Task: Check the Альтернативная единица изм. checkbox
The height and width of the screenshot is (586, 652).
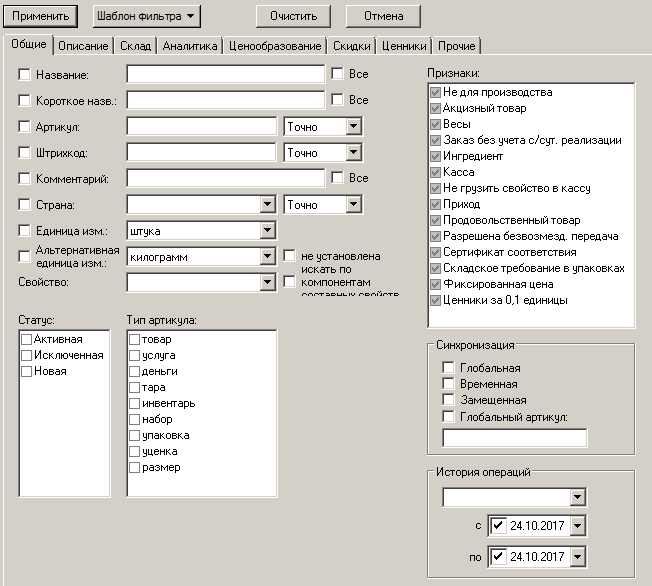Action: coord(25,256)
